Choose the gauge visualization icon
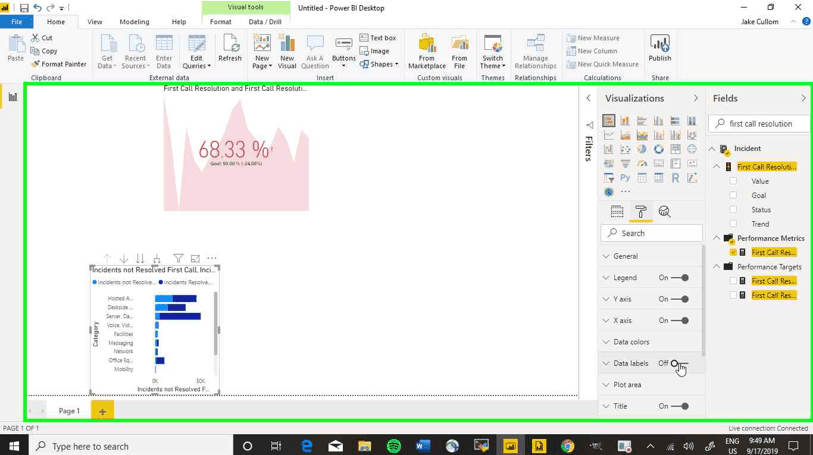Image resolution: width=813 pixels, height=455 pixels. point(642,164)
